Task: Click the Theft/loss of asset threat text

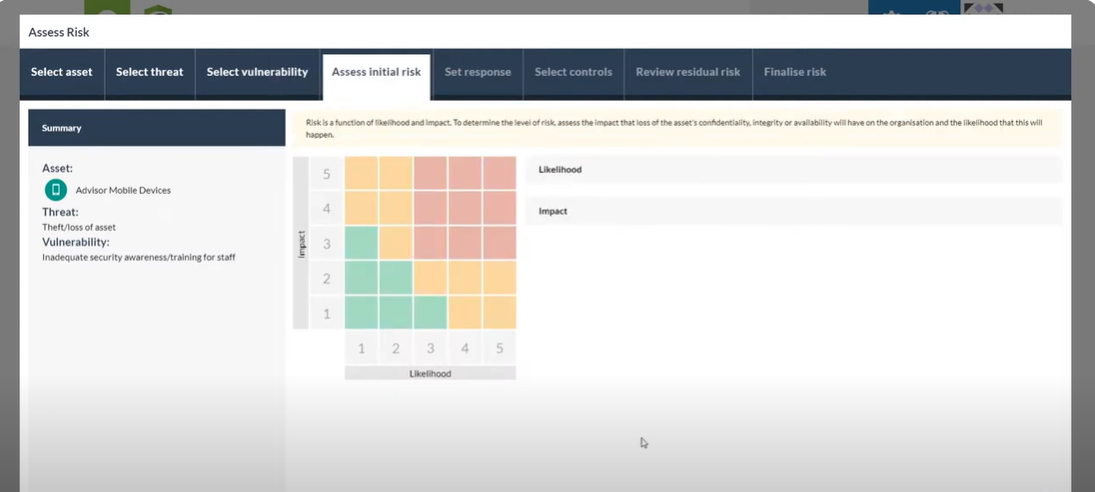Action: (79, 228)
